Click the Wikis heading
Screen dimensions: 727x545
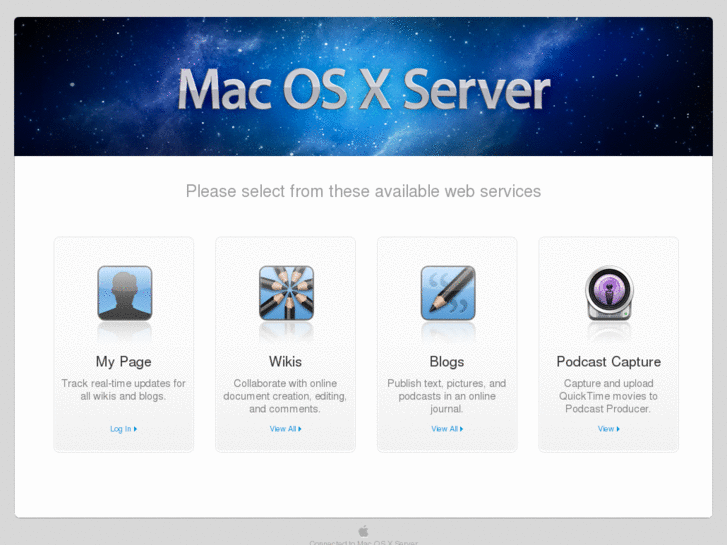(x=285, y=362)
